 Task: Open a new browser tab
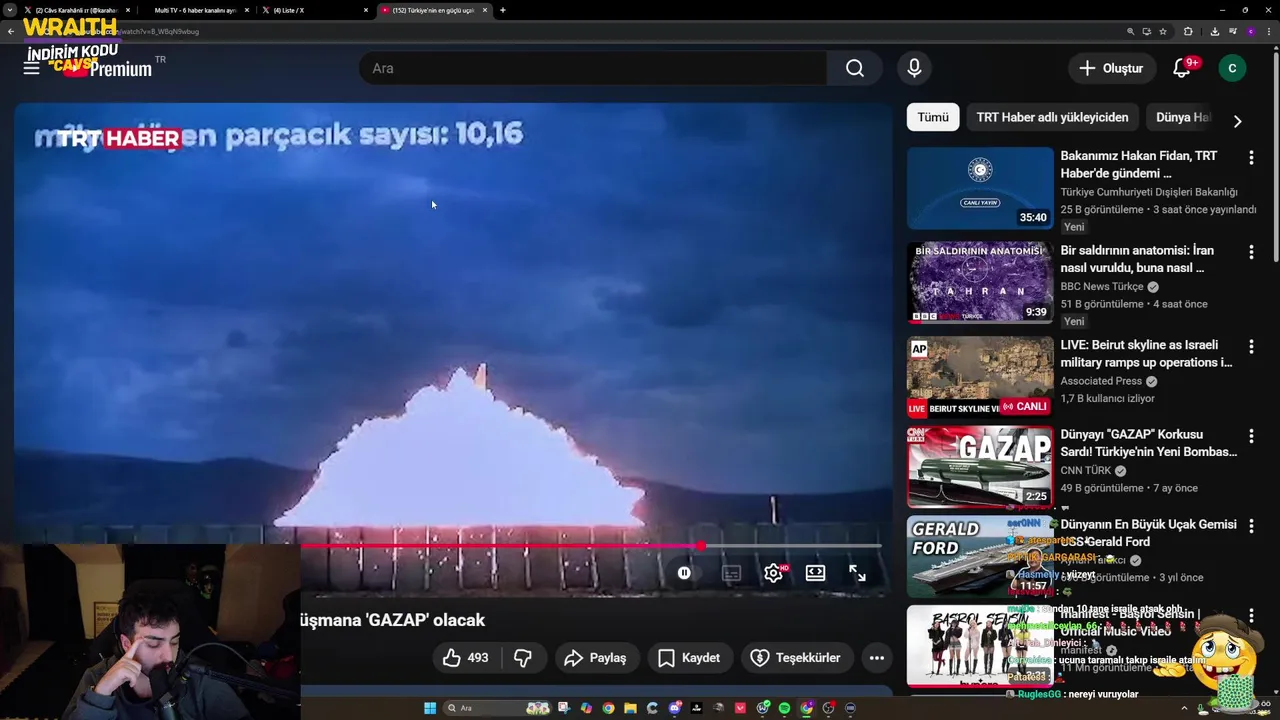click(x=502, y=10)
